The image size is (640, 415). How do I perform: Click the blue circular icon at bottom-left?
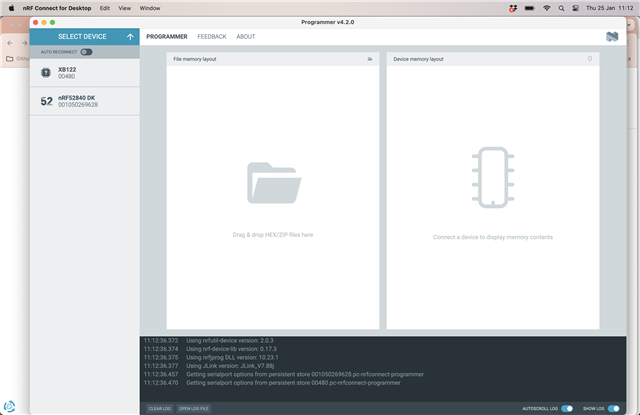tap(9, 406)
